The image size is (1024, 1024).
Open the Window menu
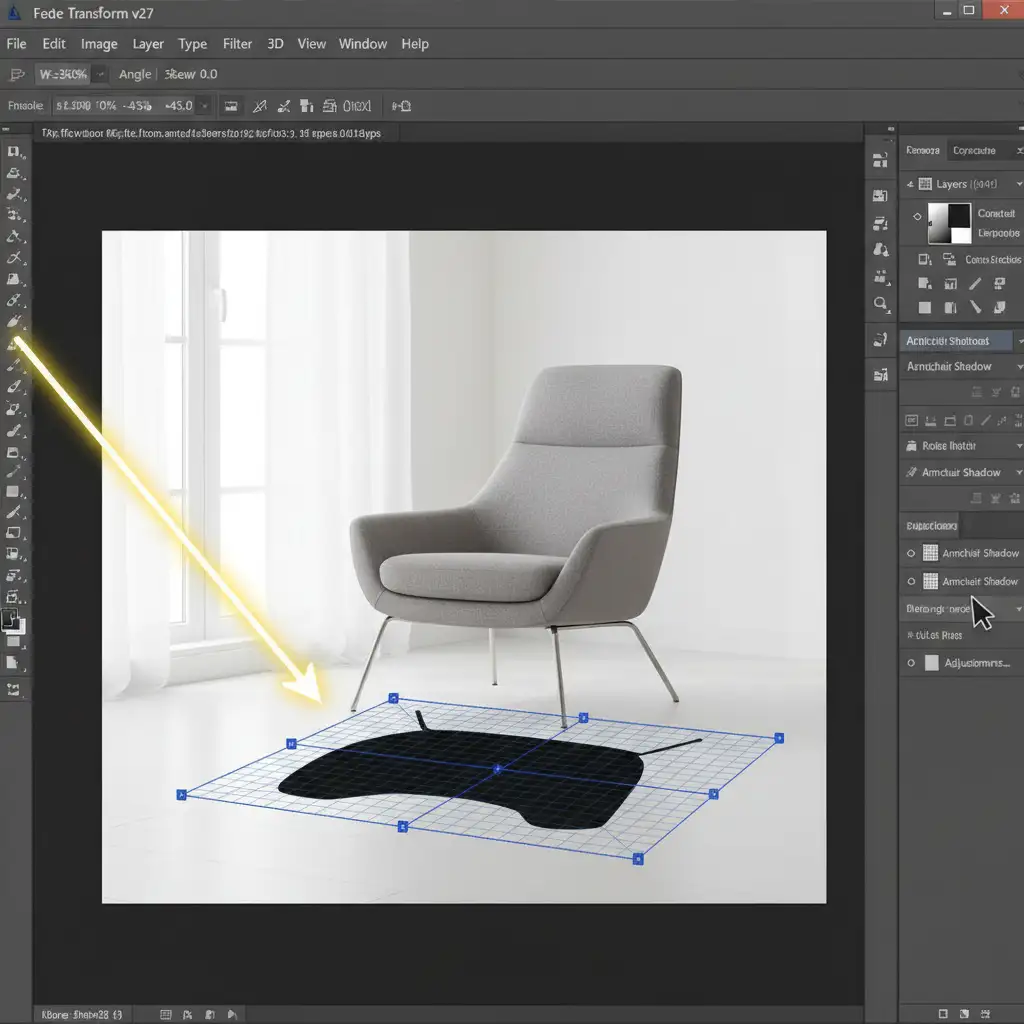pyautogui.click(x=363, y=44)
